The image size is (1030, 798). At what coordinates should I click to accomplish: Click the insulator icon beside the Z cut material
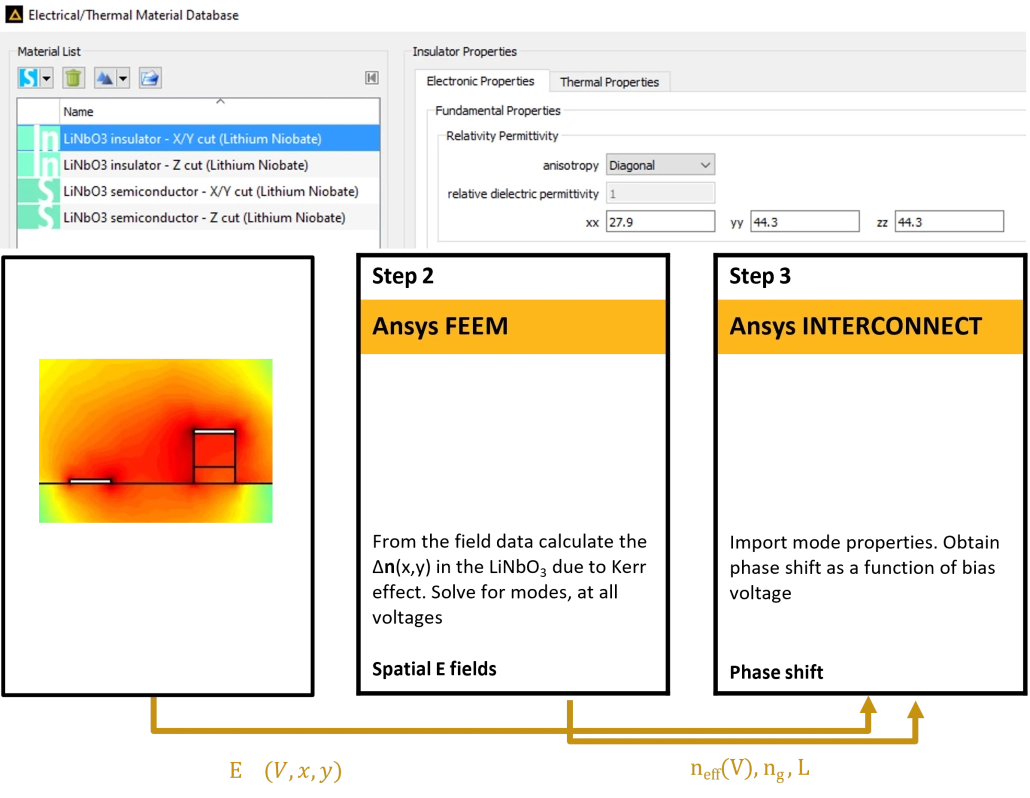point(45,164)
